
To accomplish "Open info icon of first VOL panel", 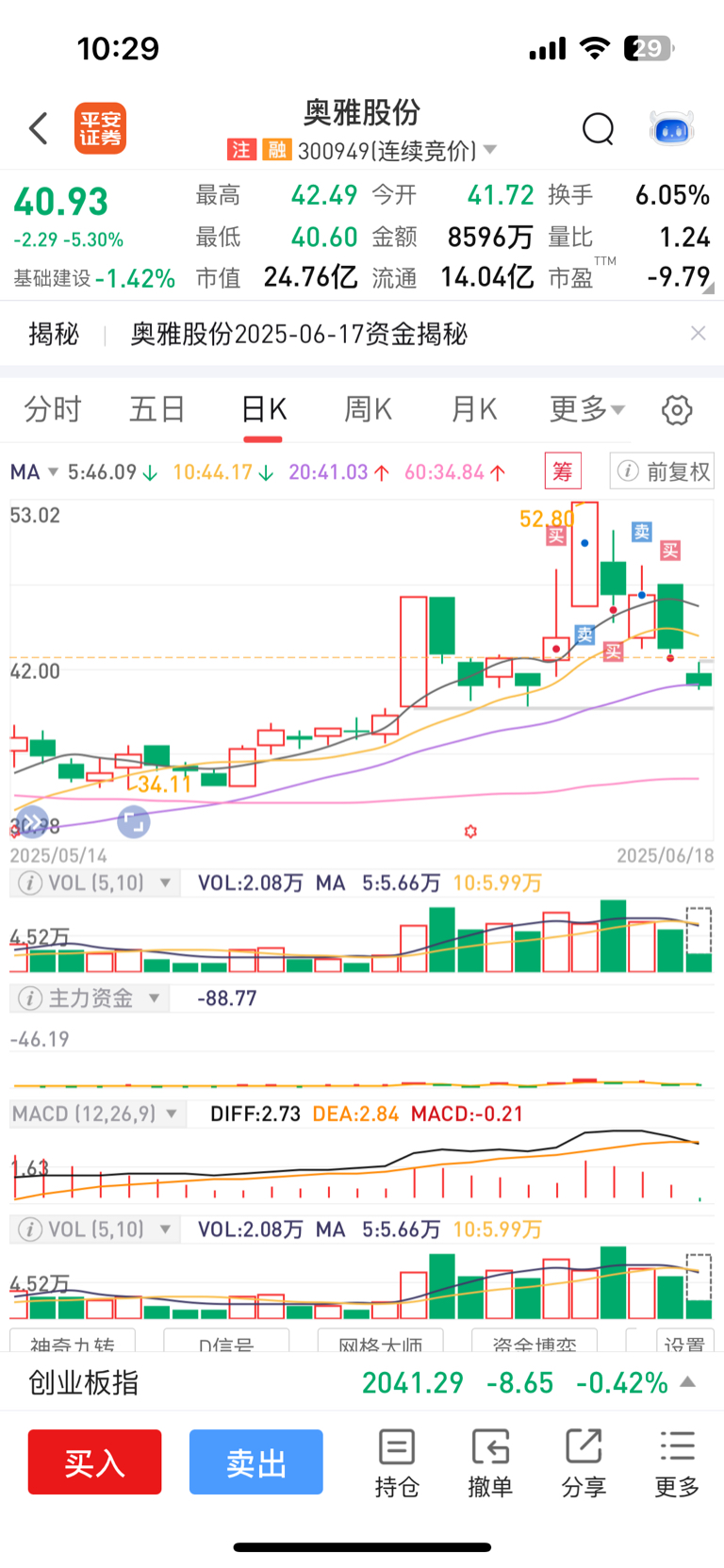I will tap(30, 883).
